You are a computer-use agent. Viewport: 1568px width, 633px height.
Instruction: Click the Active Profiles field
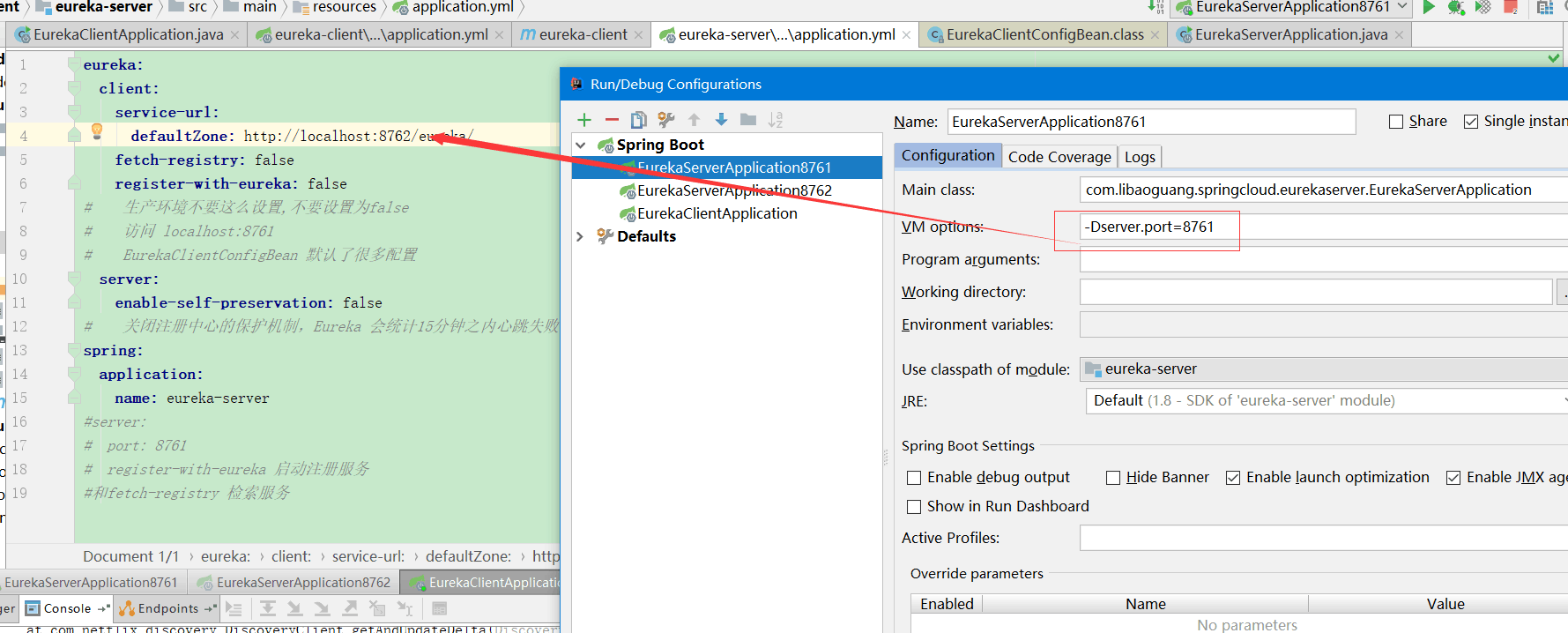(1324, 538)
